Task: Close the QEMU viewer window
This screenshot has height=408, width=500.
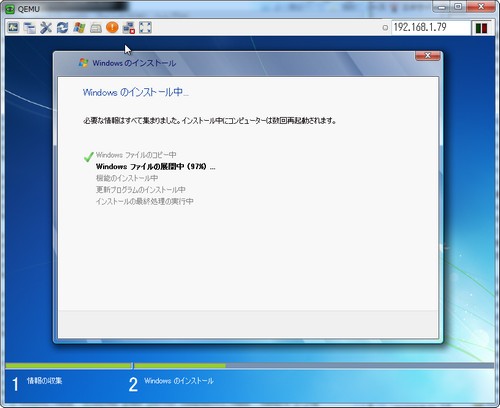Action: pos(481,7)
